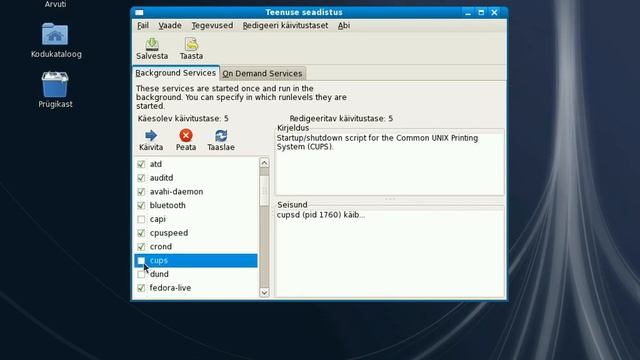Click the cupsd pid status text
The image size is (640, 360).
(321, 215)
